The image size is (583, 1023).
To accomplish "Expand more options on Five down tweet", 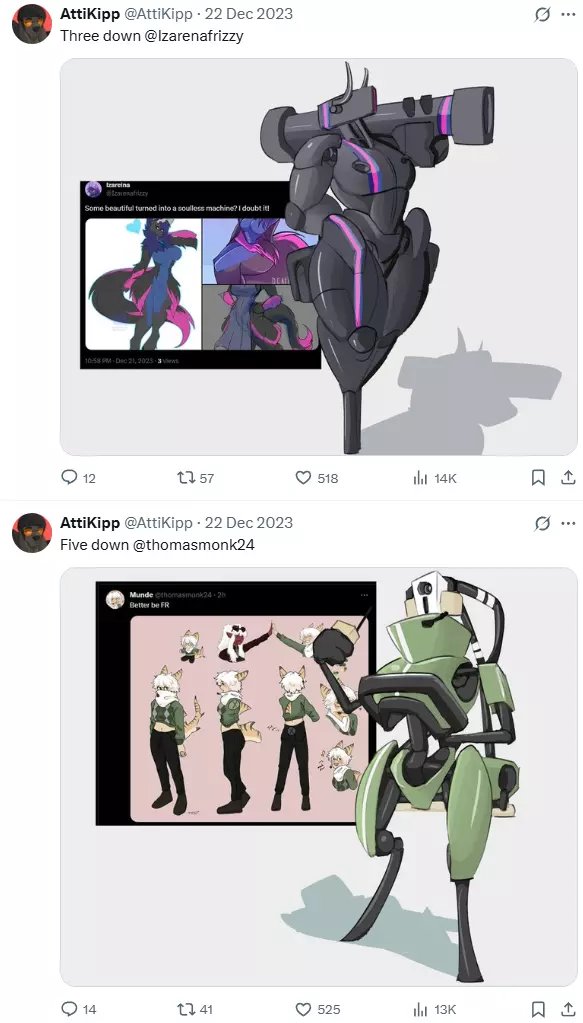I will 568,523.
